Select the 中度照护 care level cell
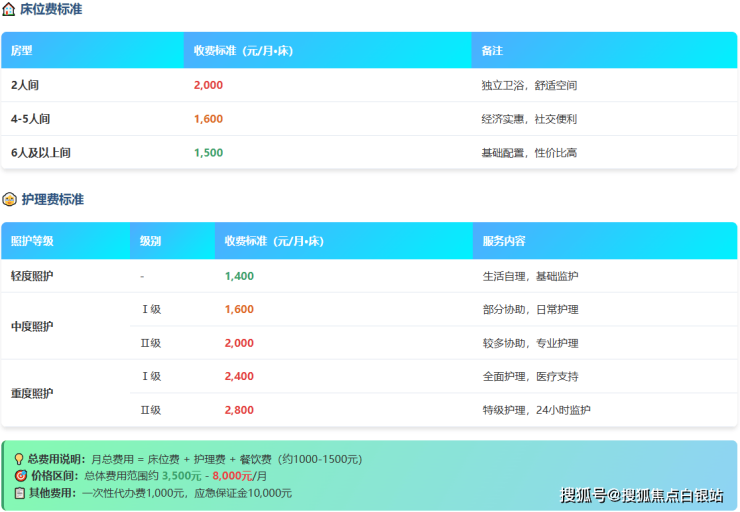The height and width of the screenshot is (512, 740). coord(32,326)
